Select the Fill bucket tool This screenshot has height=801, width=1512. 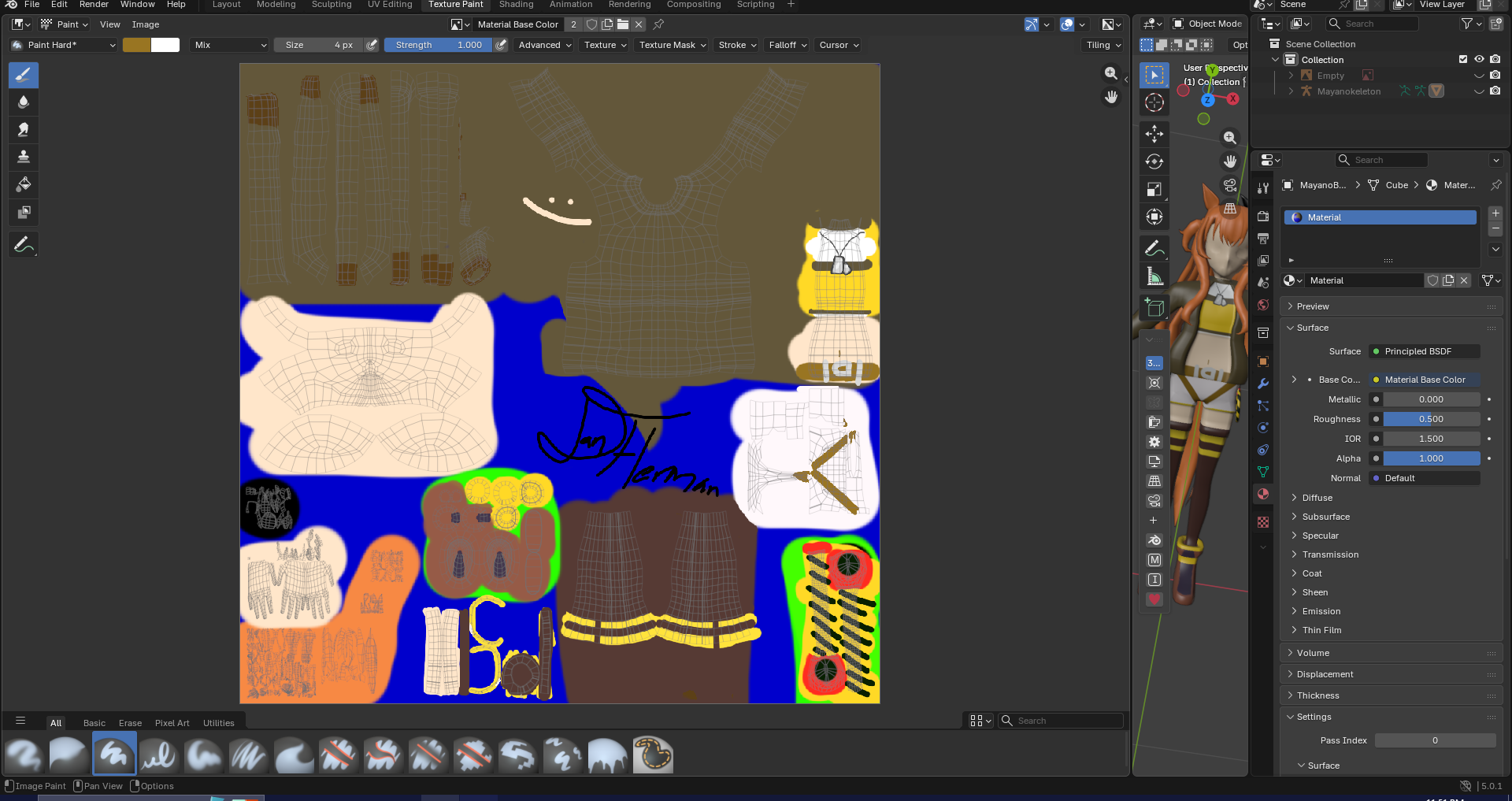pyautogui.click(x=24, y=184)
